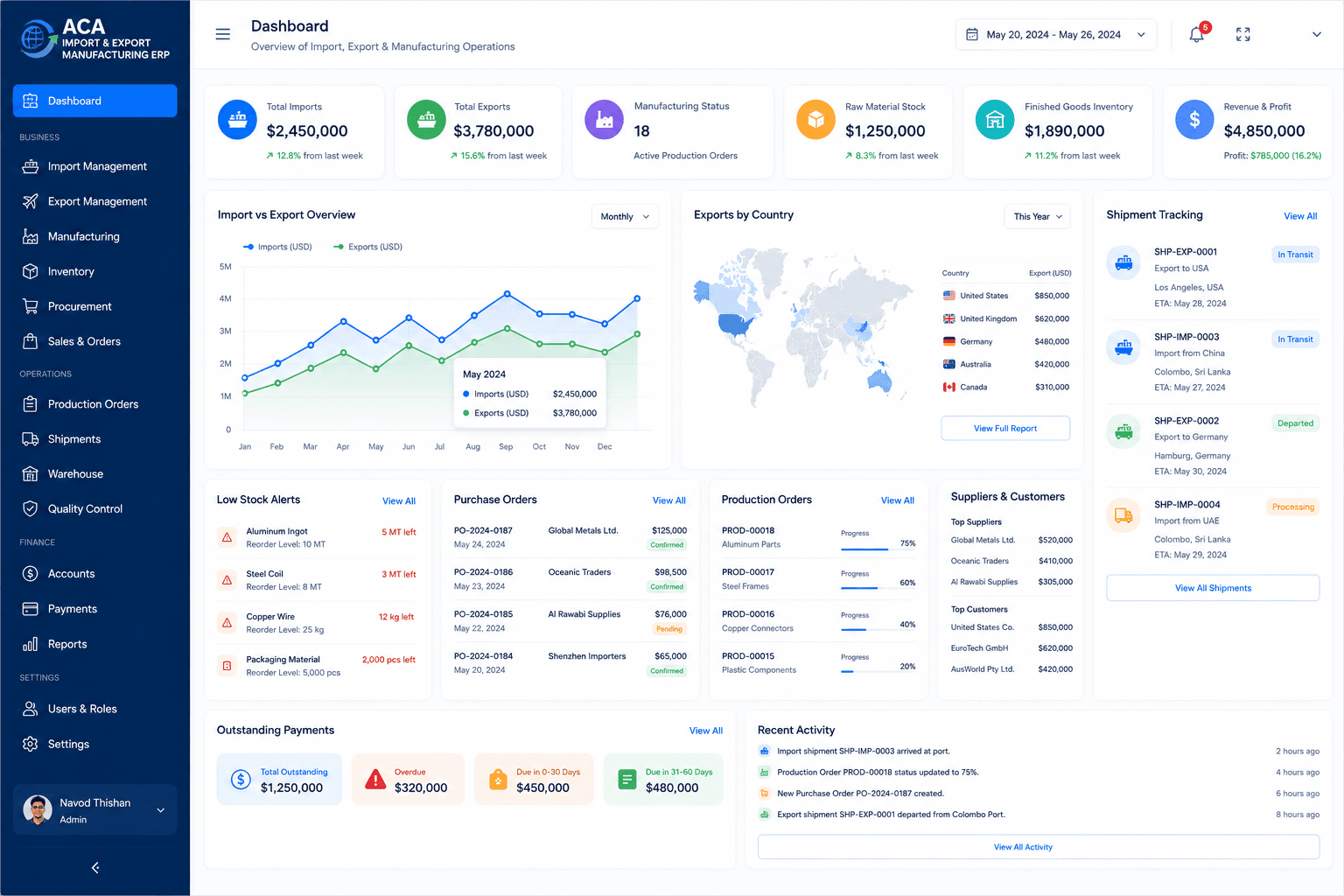
Task: Click the Manufacturing Status factory icon
Action: pyautogui.click(x=604, y=120)
